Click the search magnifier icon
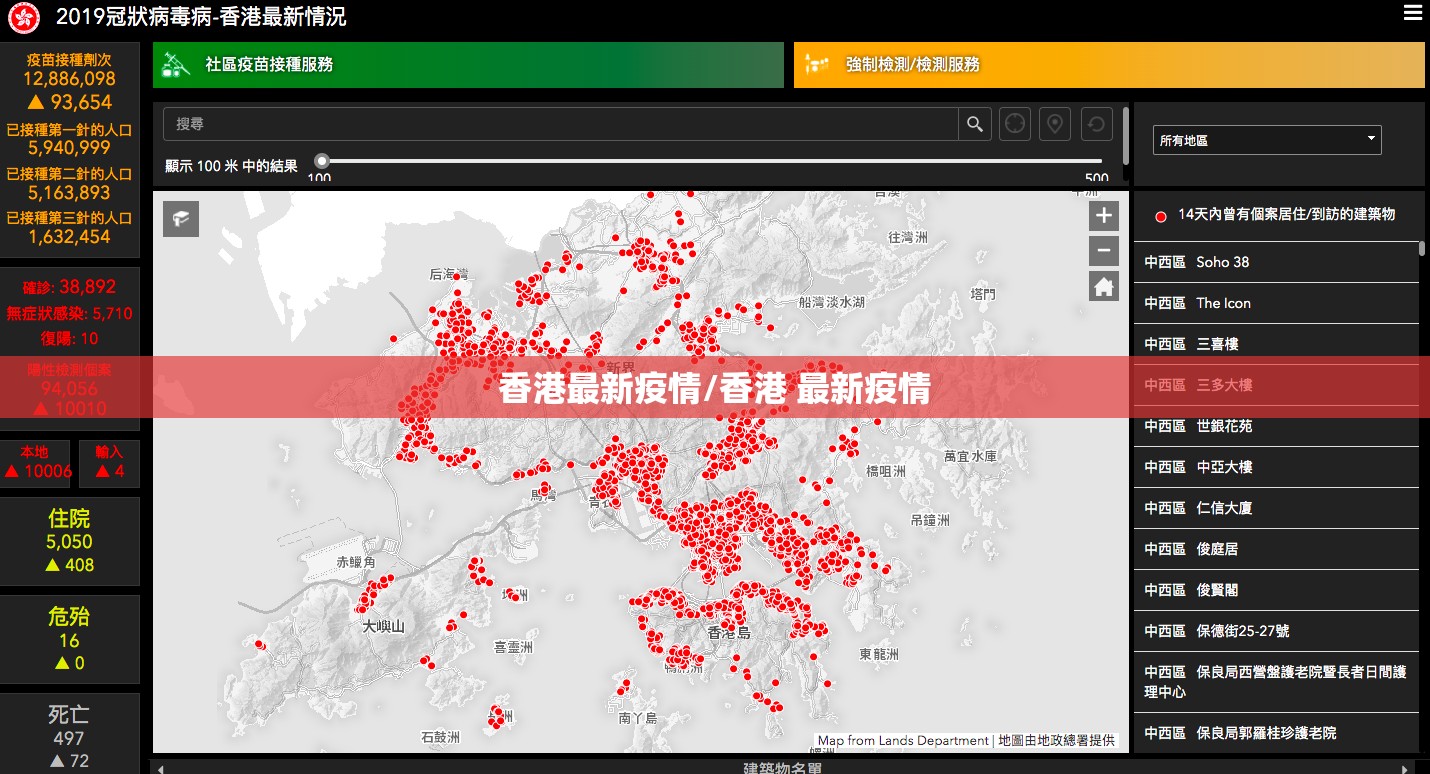 click(975, 124)
